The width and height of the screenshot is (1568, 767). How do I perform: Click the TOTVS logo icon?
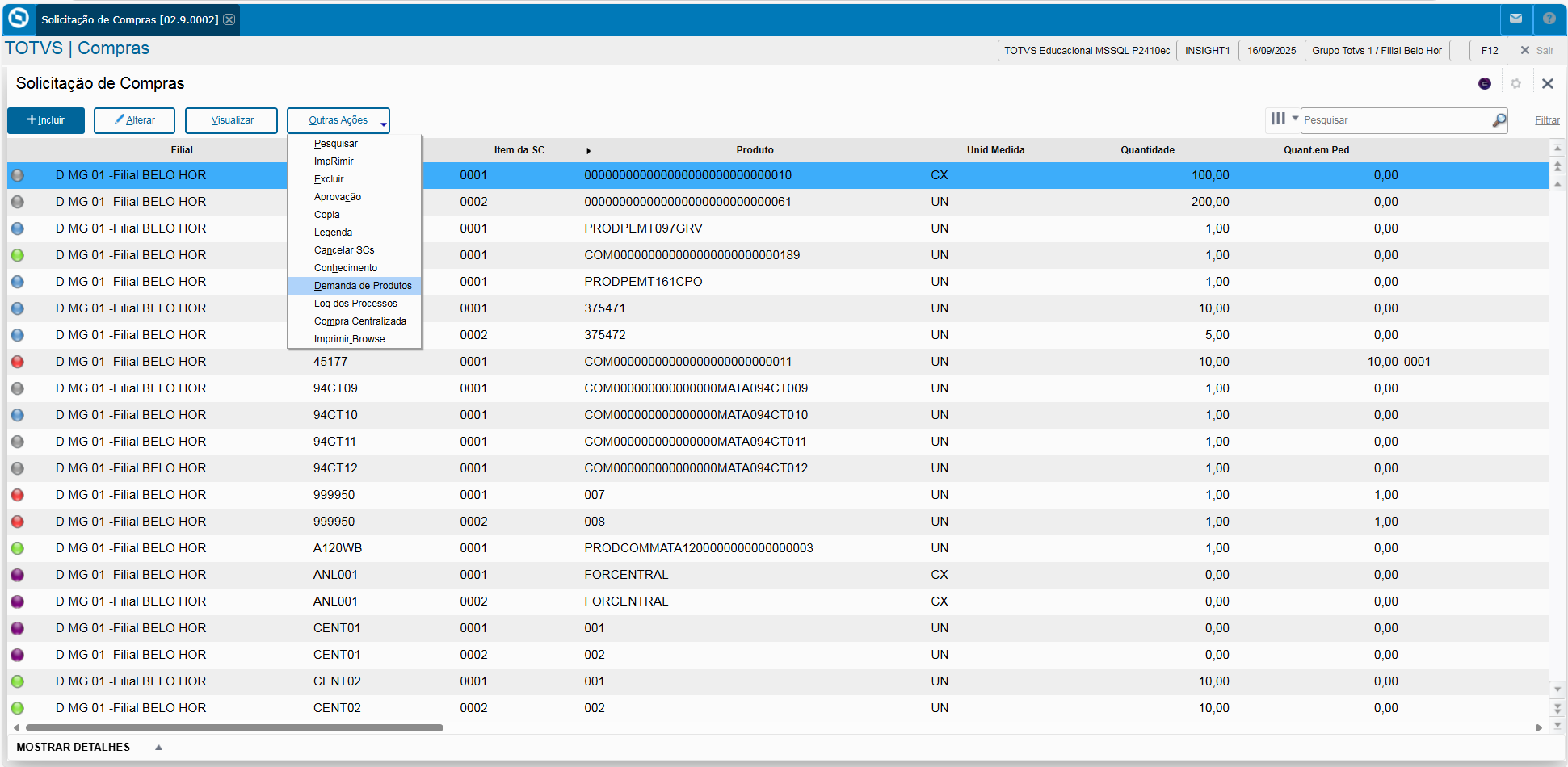(18, 18)
